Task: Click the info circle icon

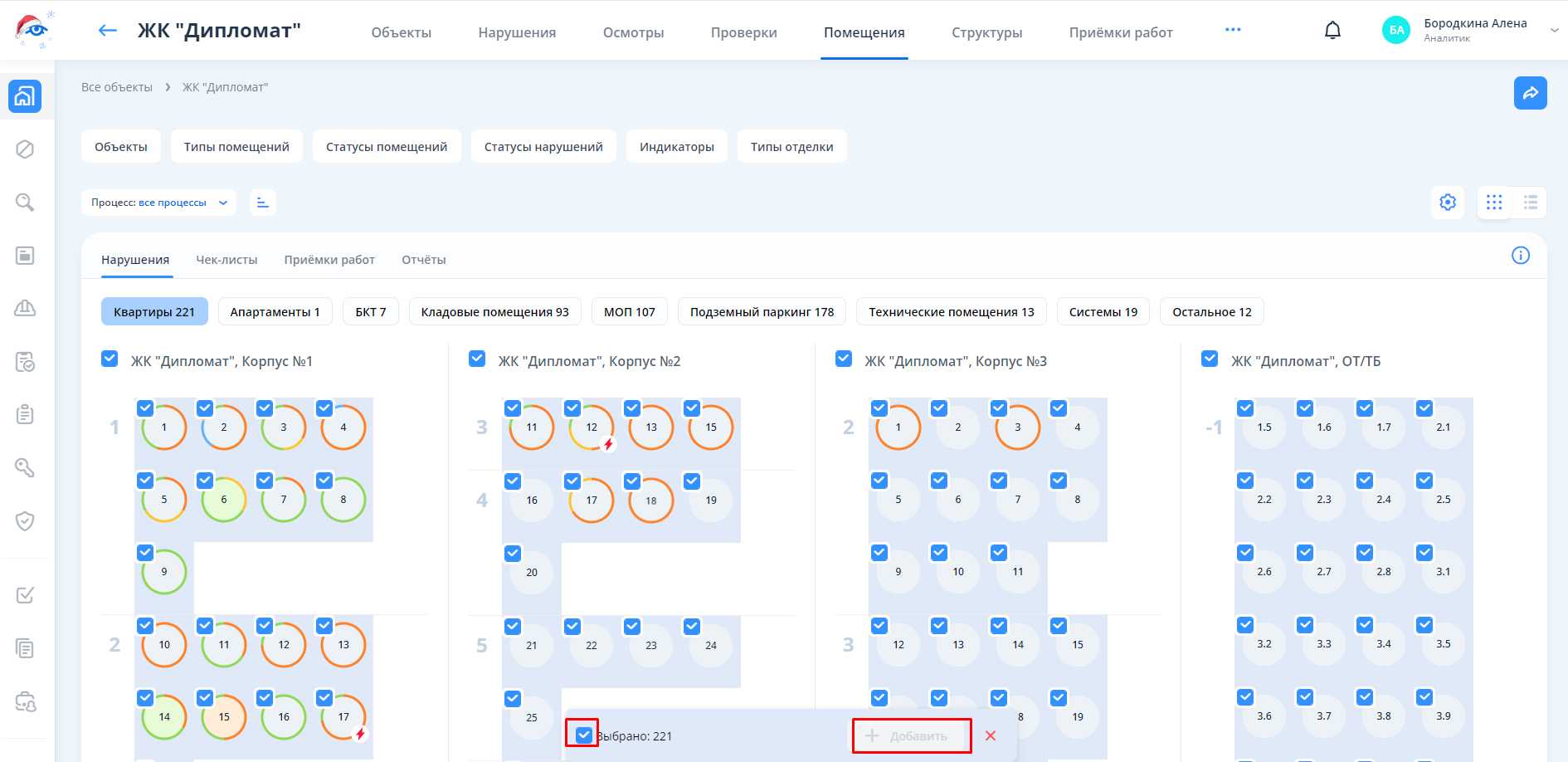Action: (x=1520, y=256)
